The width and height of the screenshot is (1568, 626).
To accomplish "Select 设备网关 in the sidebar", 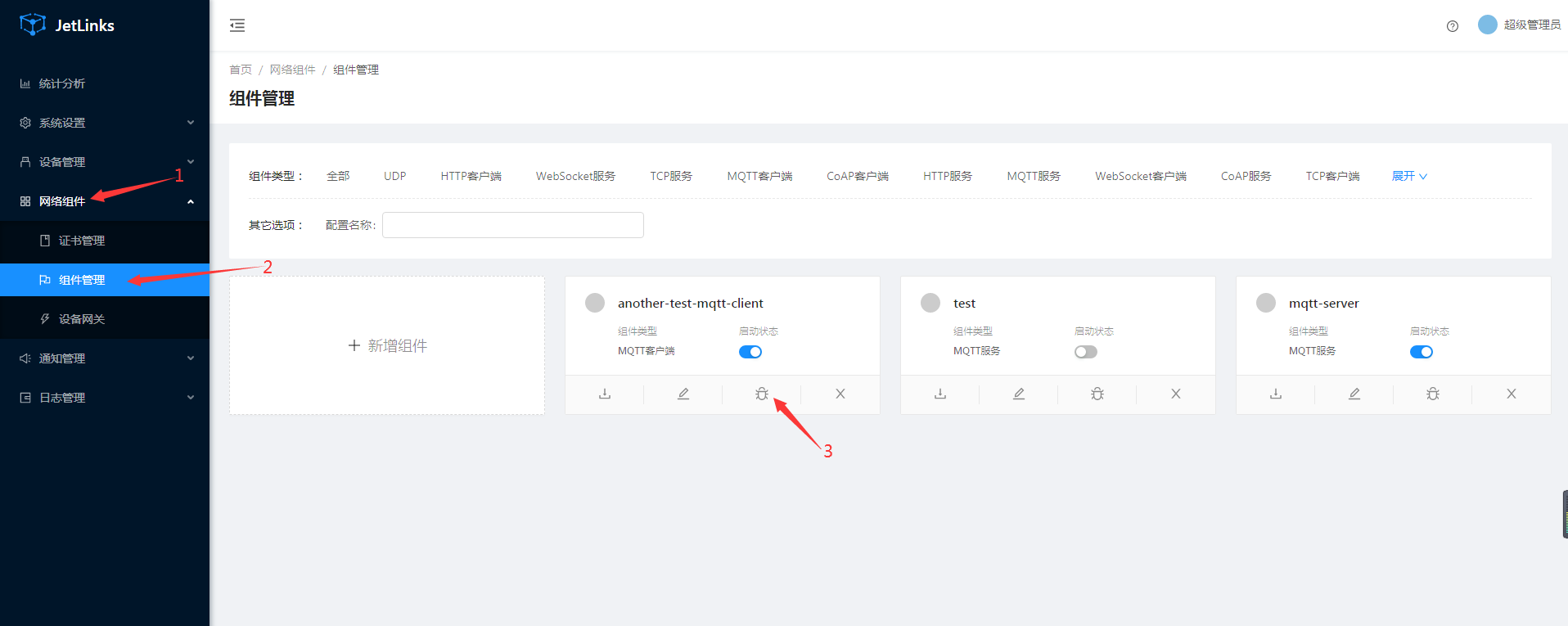I will [82, 319].
